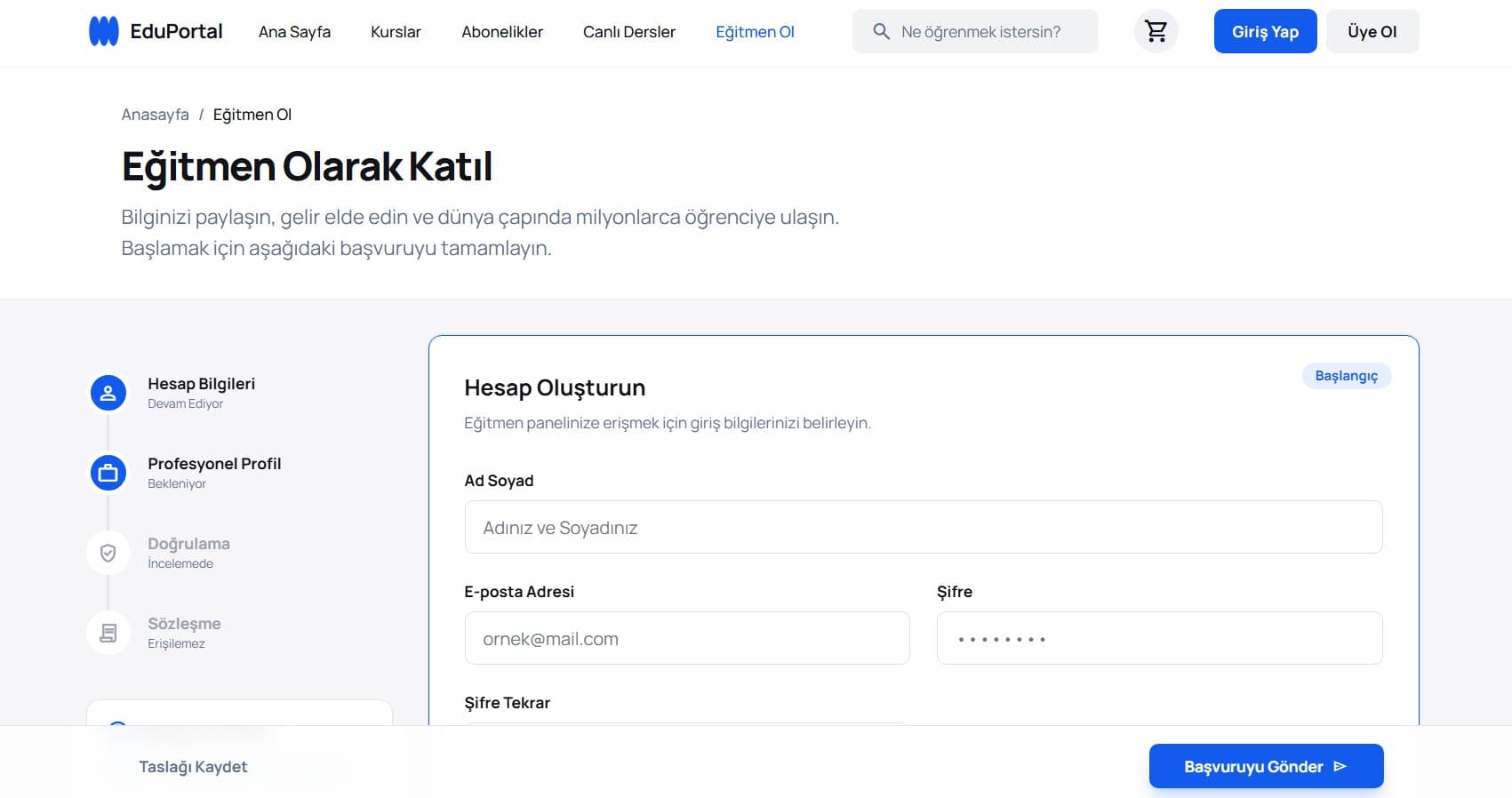Select the Profesyonel Profil briefcase icon
Screen dimensions: 1512x798
pos(108,473)
